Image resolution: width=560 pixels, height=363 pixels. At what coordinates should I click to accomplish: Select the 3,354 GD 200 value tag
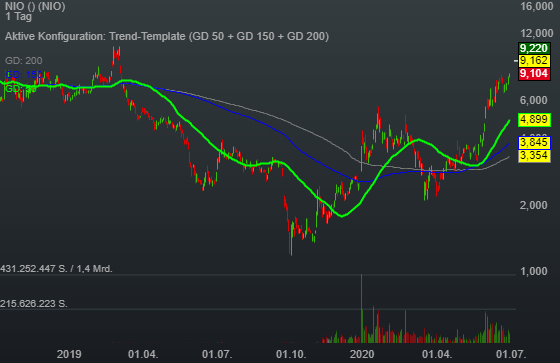click(x=534, y=156)
